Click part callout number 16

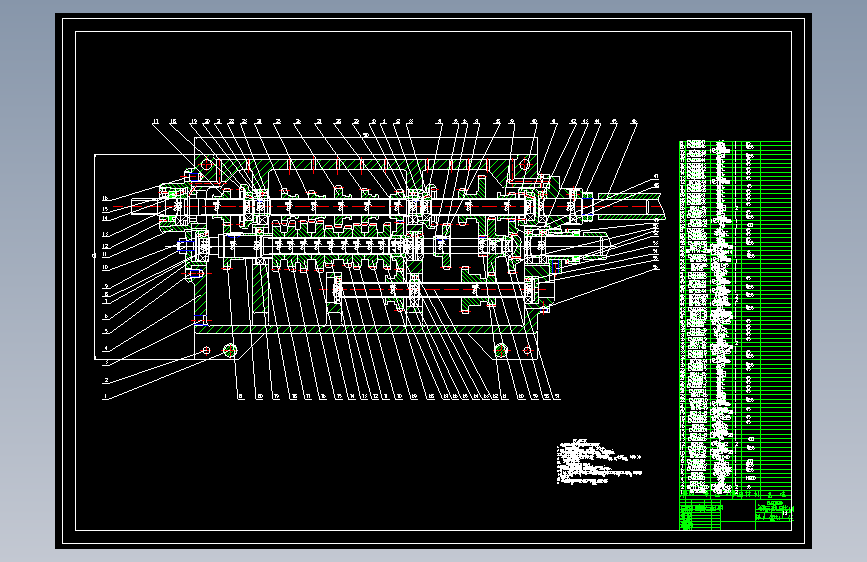105,198
